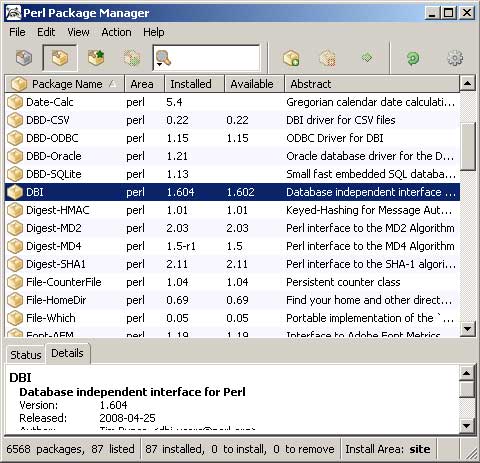The height and width of the screenshot is (463, 480).
Task: Select the DBD-ODBC package name
Action: 52,138
